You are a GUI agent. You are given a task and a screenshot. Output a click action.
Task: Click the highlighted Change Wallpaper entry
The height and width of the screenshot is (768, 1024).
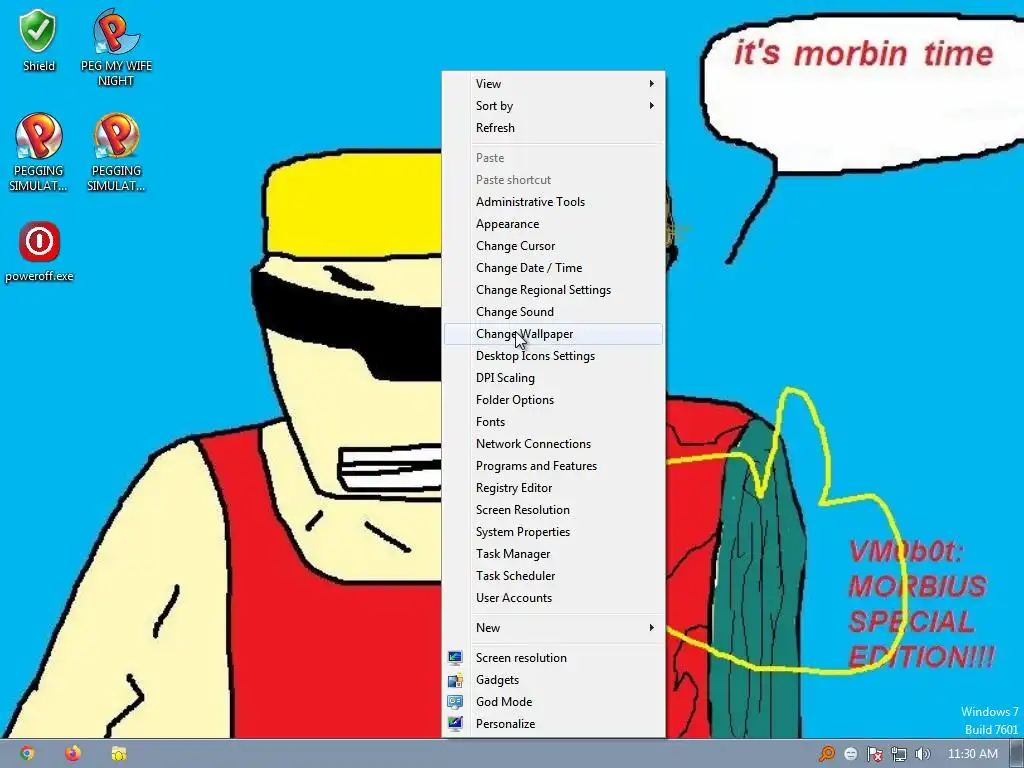554,334
